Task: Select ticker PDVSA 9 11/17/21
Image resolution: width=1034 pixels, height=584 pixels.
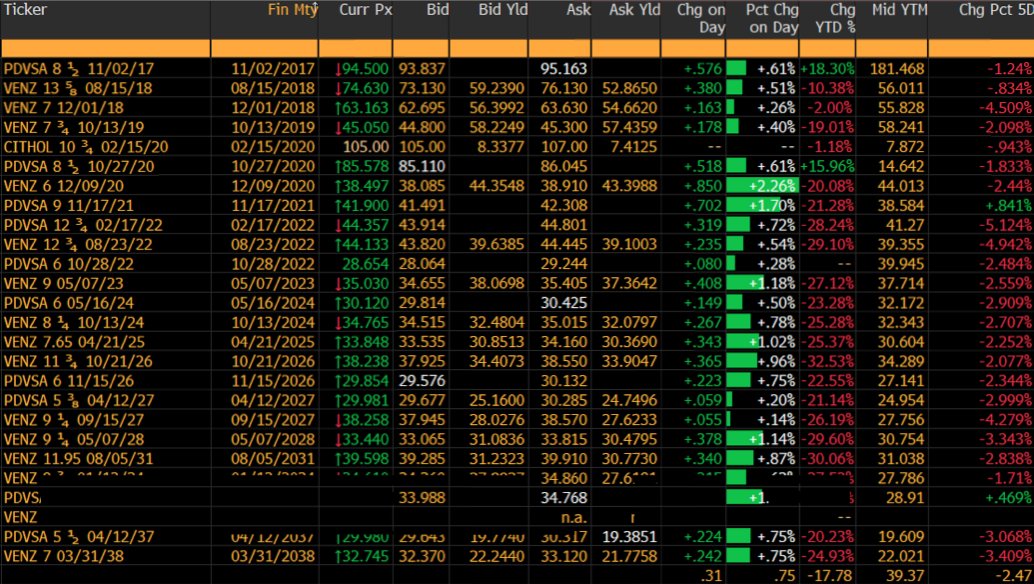Action: click(68, 206)
